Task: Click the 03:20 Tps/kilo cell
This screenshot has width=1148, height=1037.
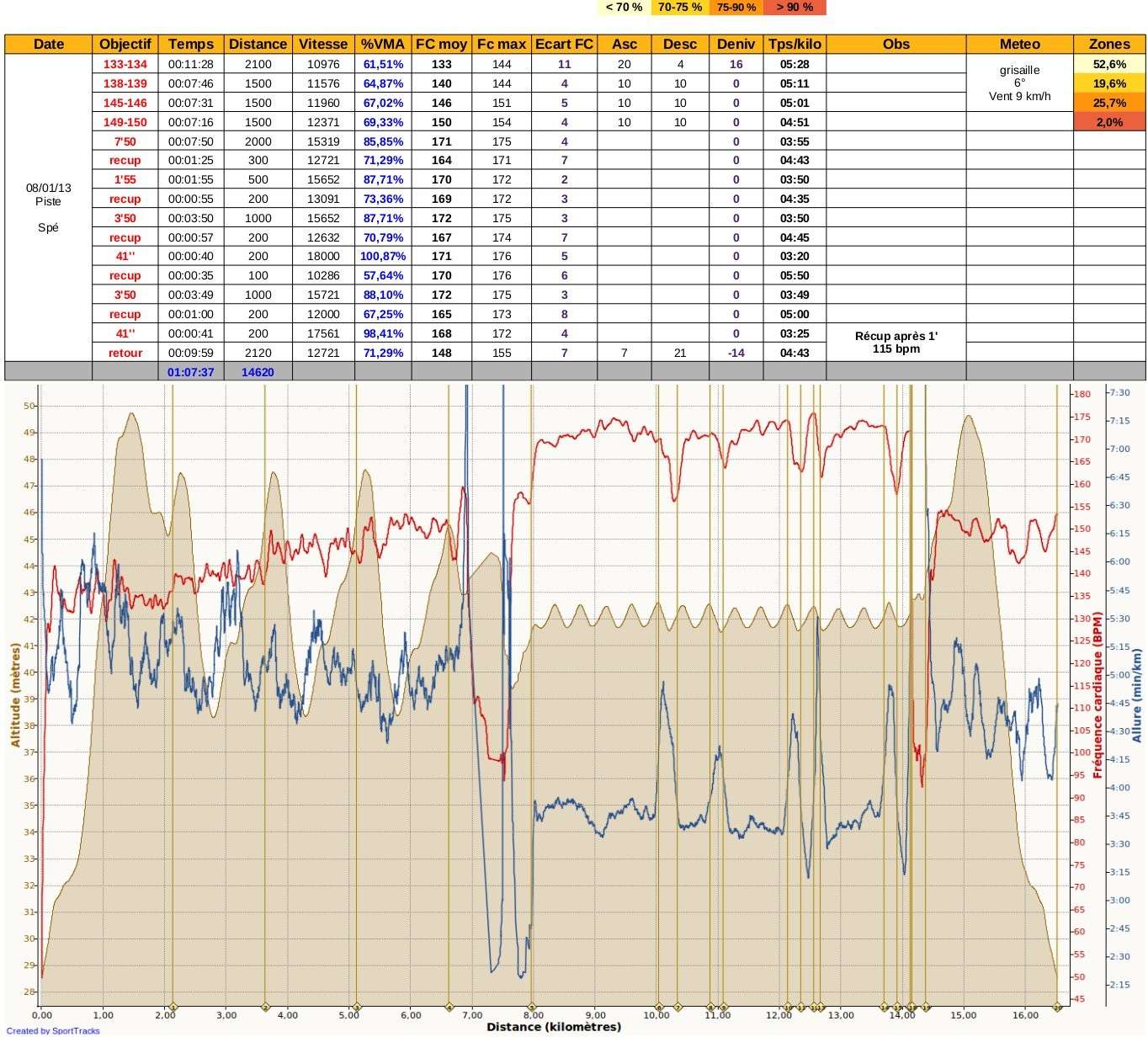Action: 795,256
